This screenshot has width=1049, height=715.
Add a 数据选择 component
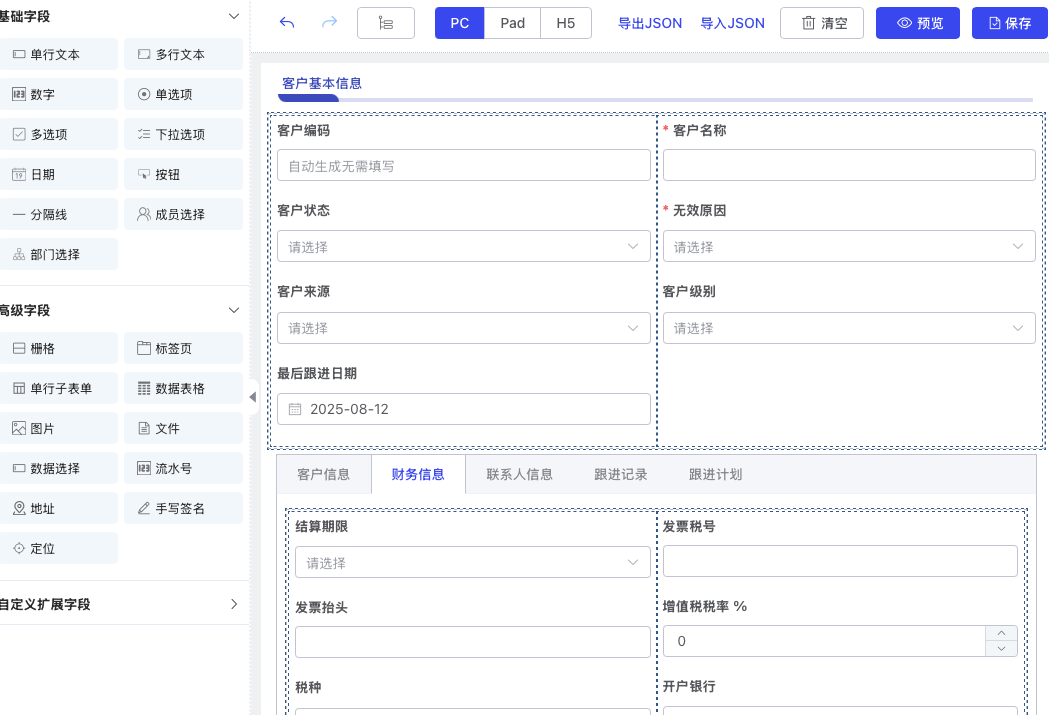59,468
